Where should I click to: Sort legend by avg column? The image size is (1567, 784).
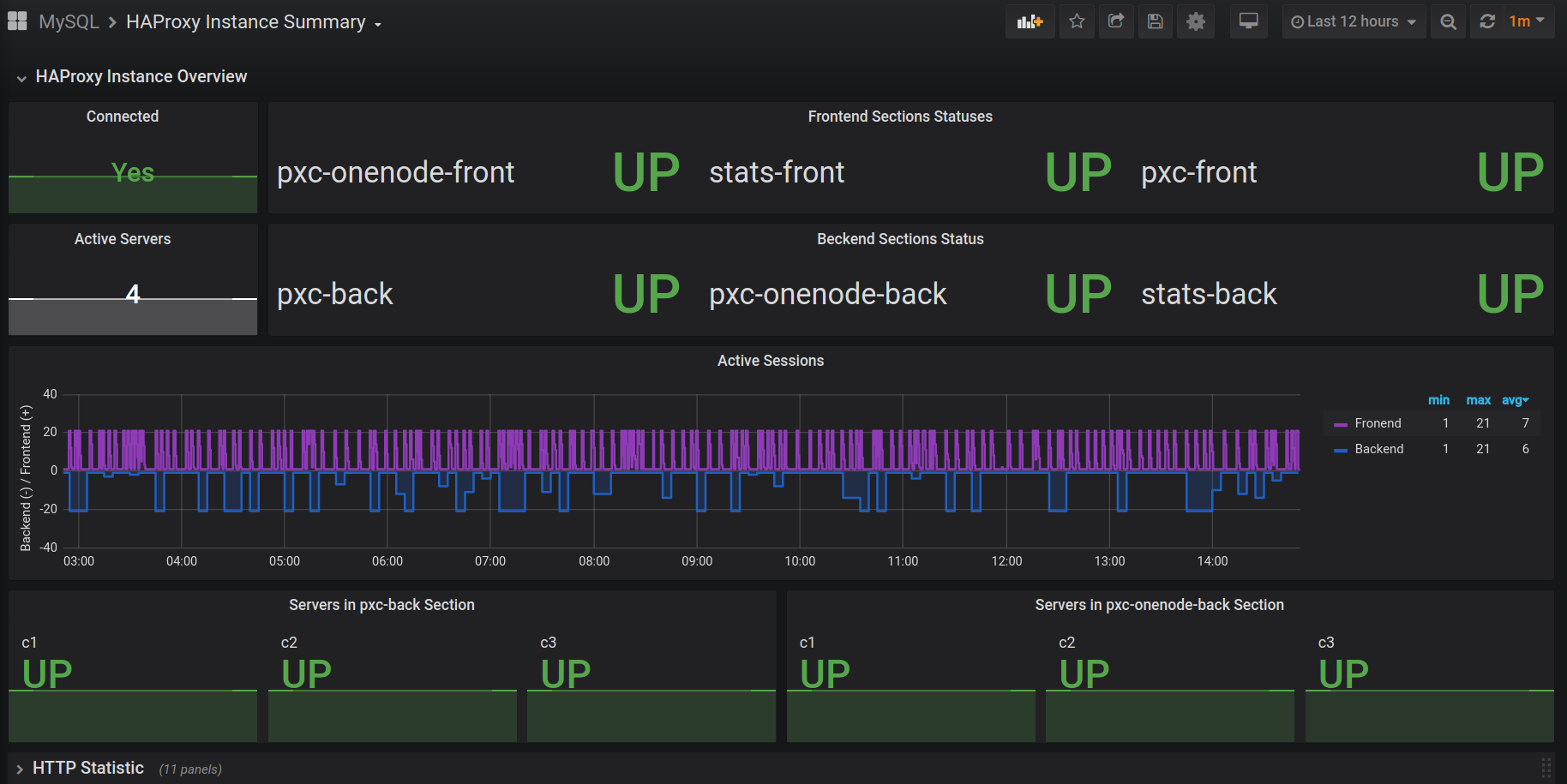[x=1515, y=400]
